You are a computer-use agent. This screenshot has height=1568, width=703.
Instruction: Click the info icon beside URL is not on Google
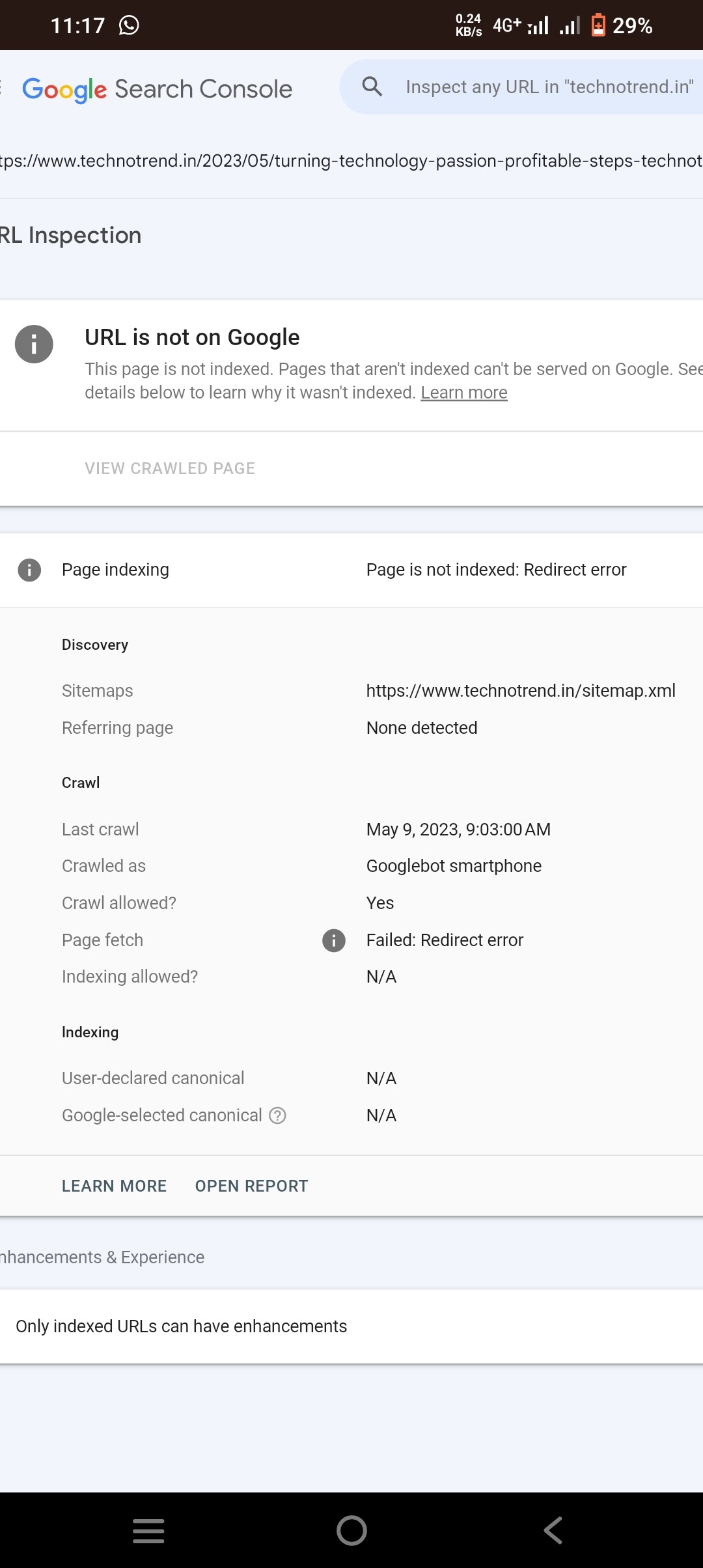[34, 344]
